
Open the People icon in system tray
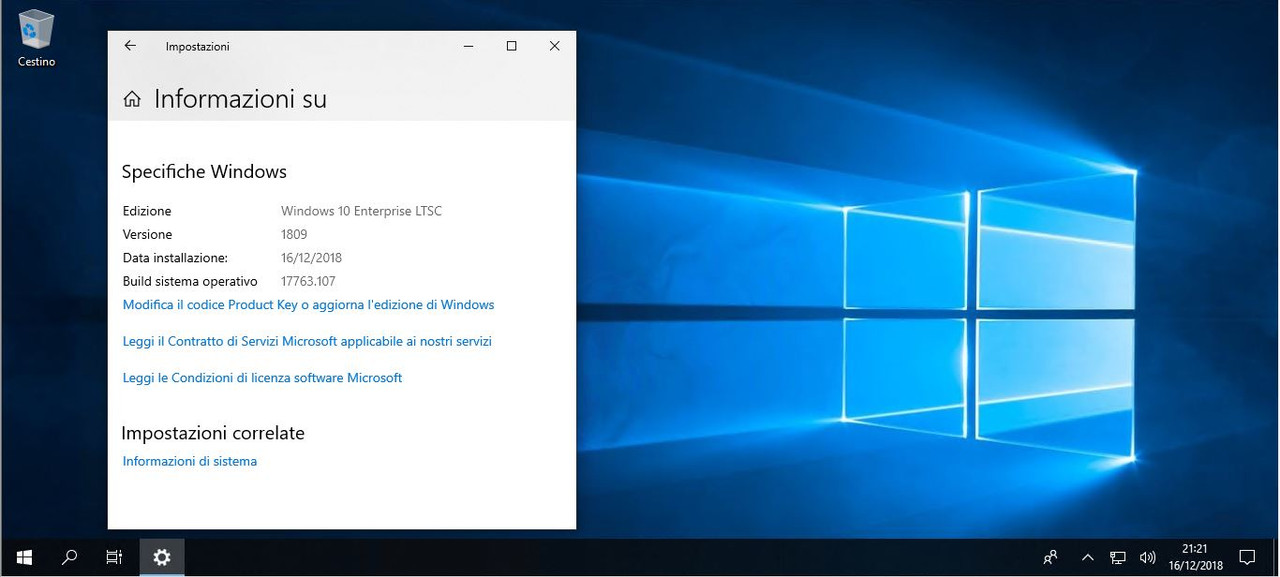pyautogui.click(x=1050, y=557)
